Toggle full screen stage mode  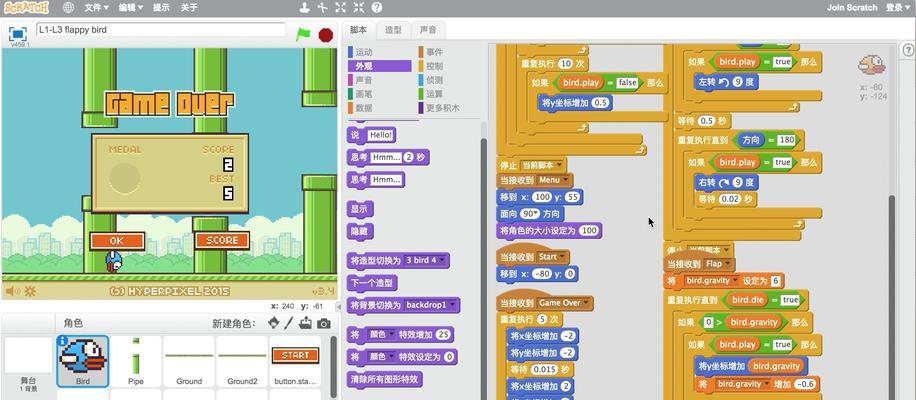18,33
